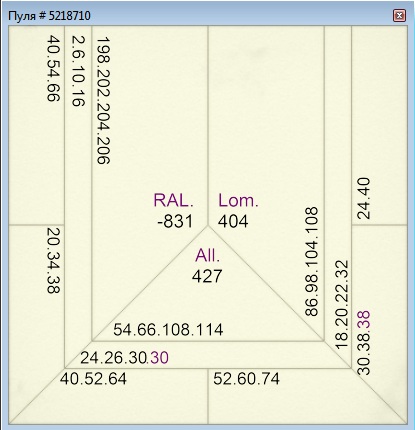Image resolution: width=415 pixels, height=430 pixels.
Task: Click the 2.6.10.16 vertical score line
Action: point(79,71)
